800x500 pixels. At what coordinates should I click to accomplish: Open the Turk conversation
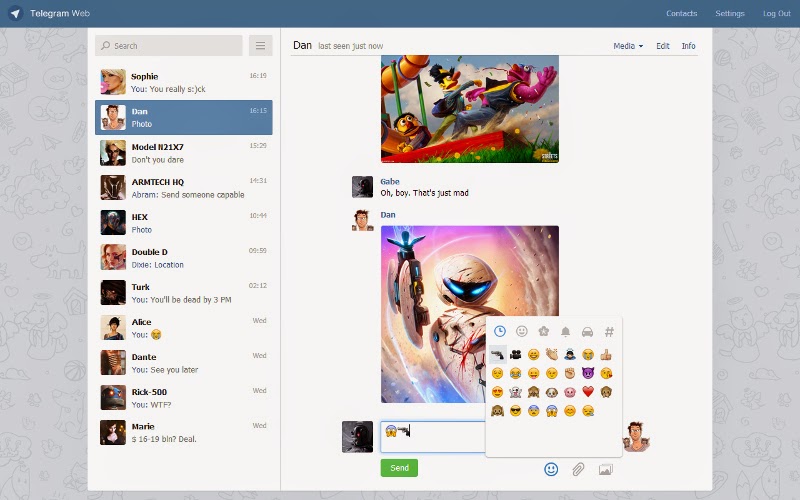184,293
